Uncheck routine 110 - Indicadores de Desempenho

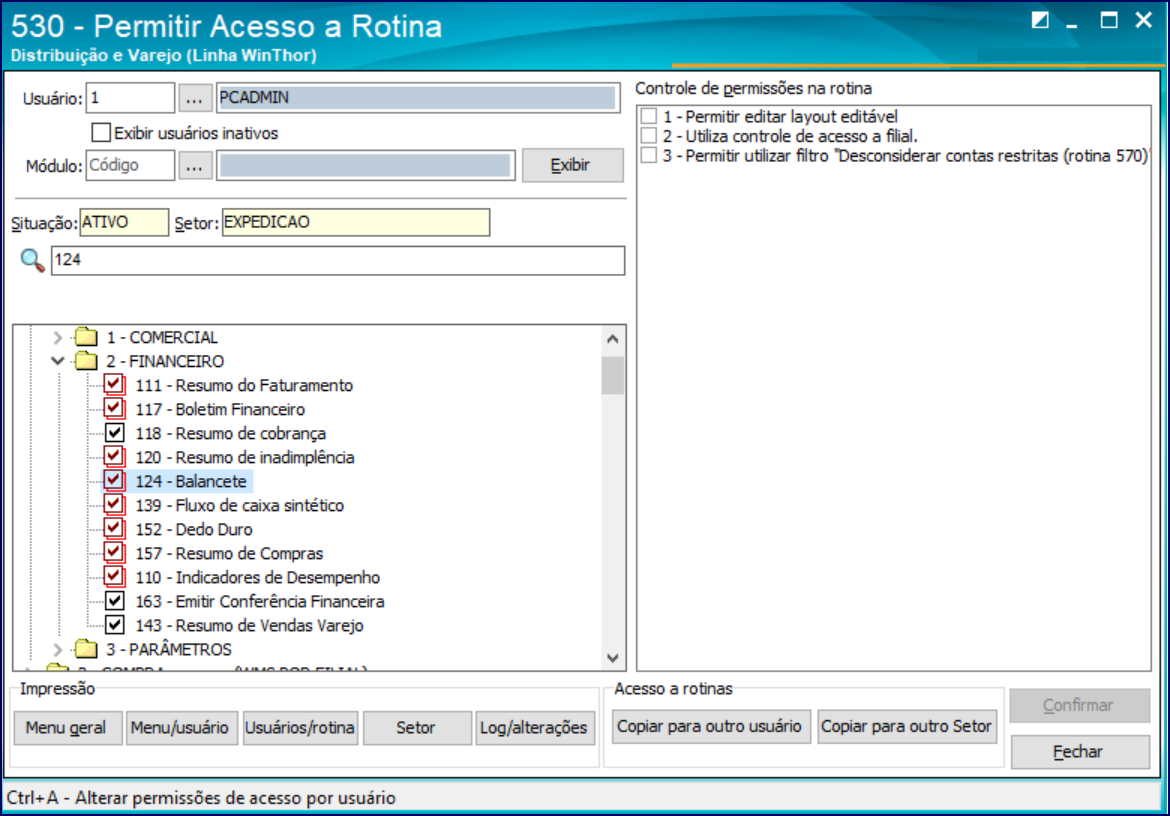click(114, 577)
